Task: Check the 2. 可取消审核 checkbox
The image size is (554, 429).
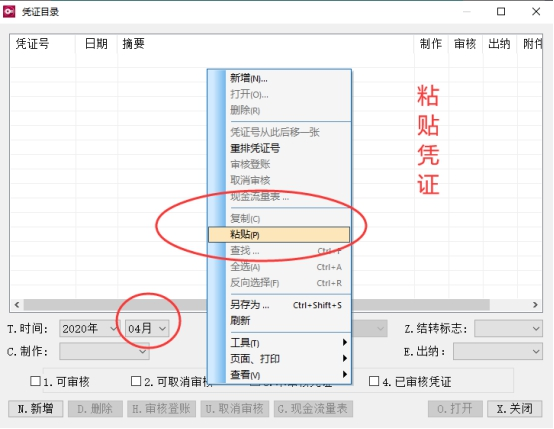Action: [x=136, y=381]
